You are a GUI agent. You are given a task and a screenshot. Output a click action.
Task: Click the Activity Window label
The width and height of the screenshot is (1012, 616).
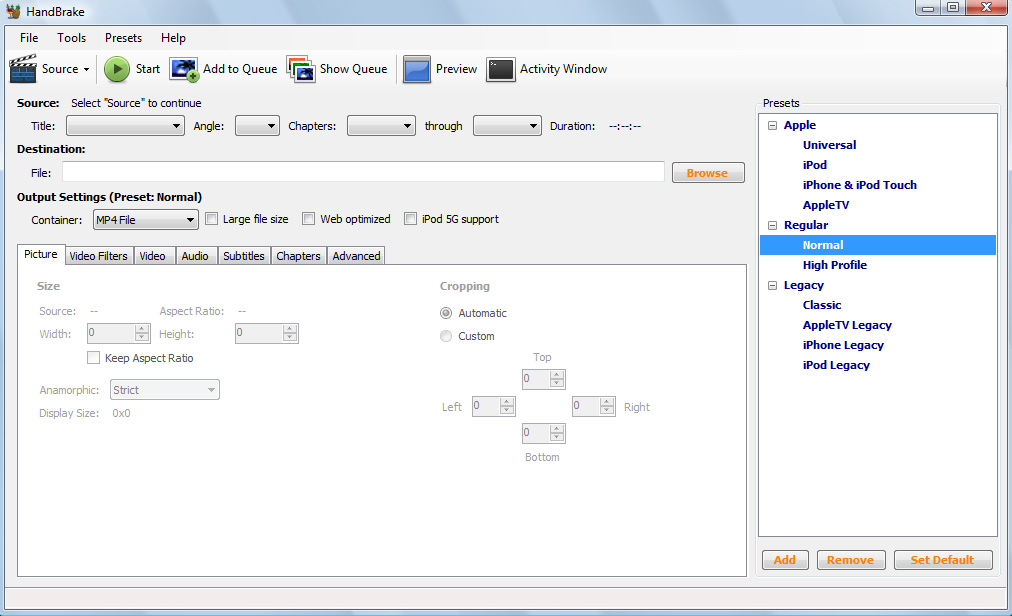(563, 69)
